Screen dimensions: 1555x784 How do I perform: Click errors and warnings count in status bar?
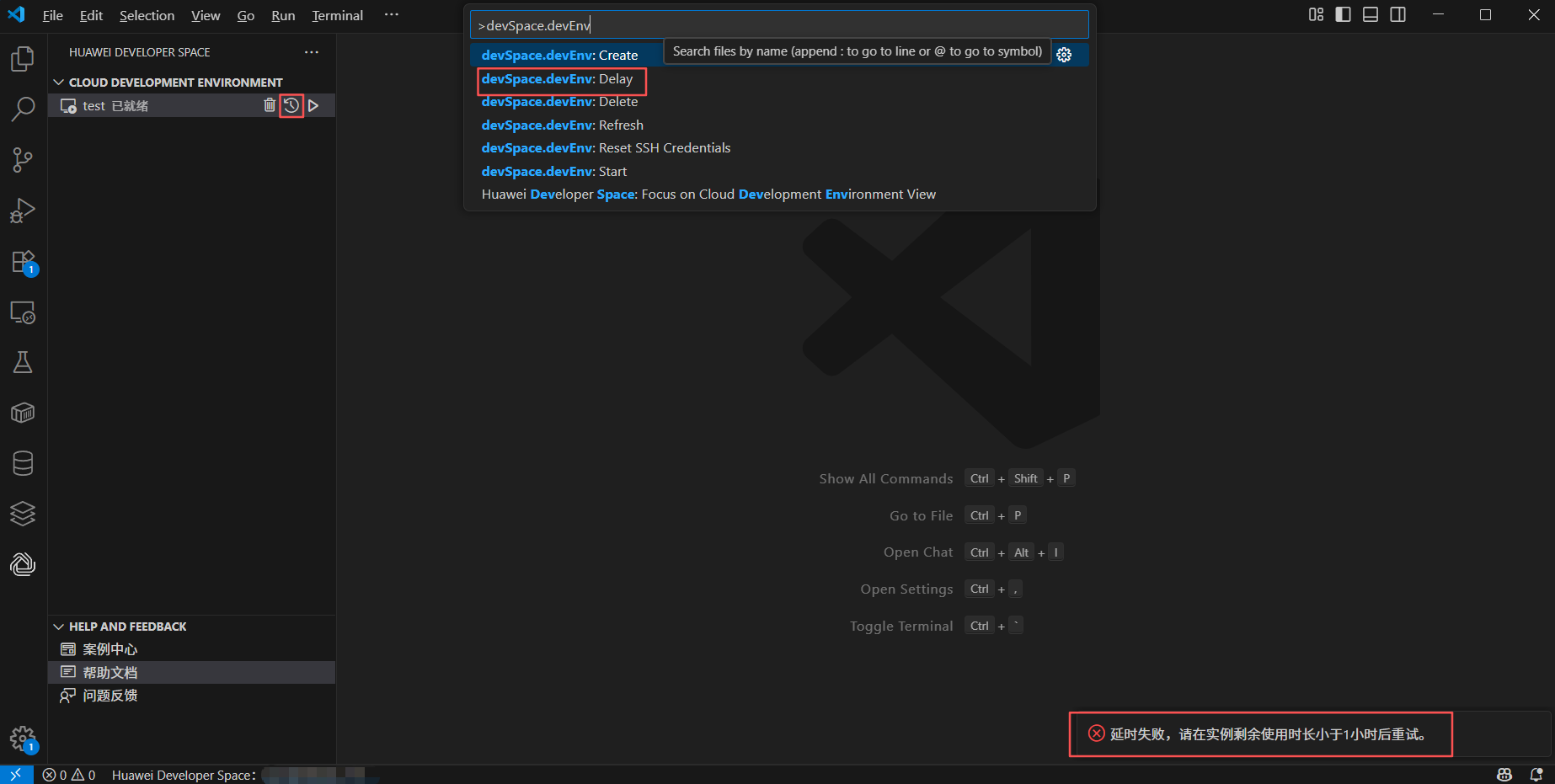click(69, 775)
